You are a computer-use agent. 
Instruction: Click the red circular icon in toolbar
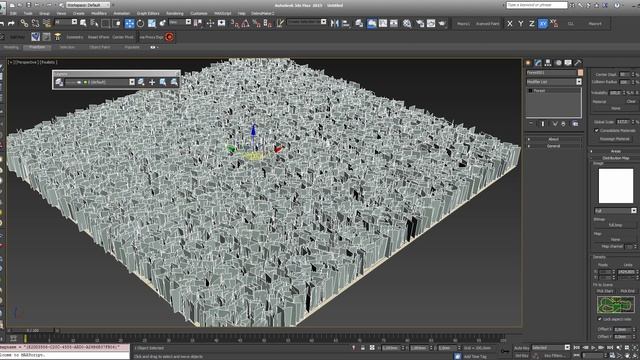(169, 37)
